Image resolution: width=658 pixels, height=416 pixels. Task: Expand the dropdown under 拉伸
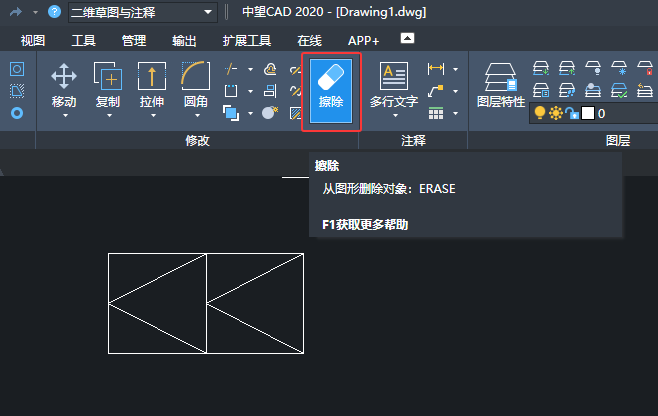[153, 115]
